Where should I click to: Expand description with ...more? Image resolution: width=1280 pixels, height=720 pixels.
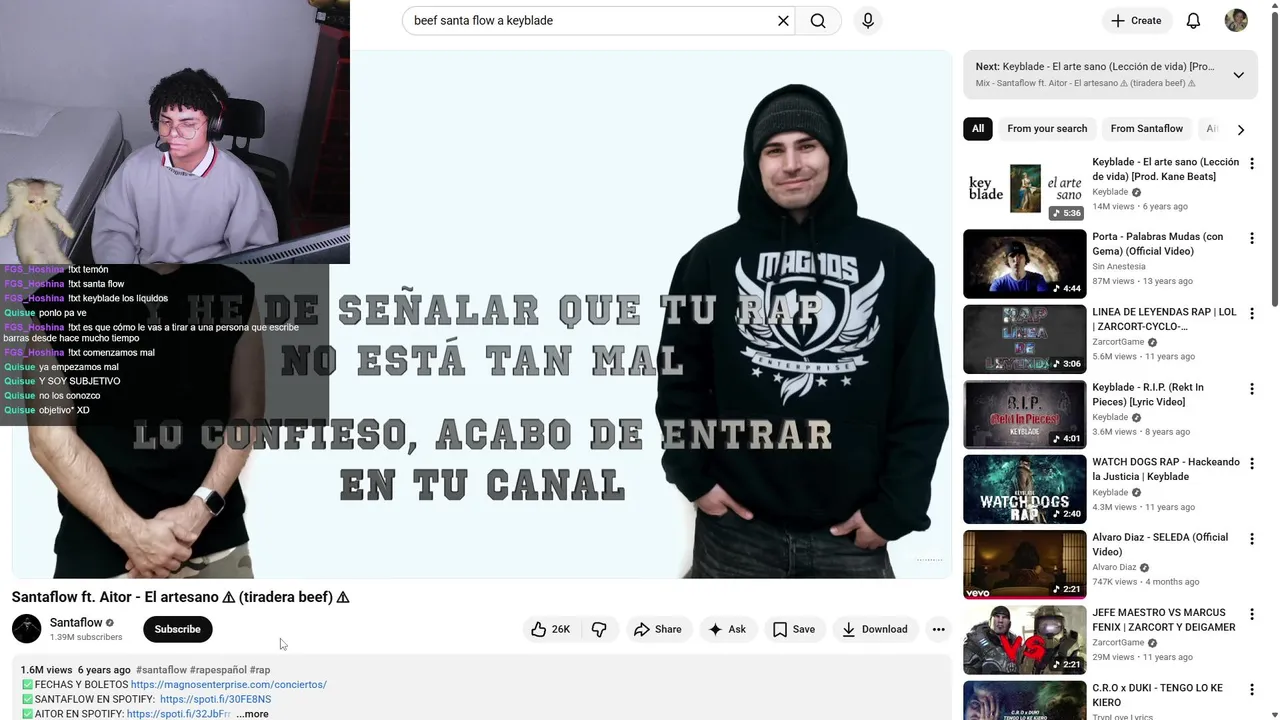252,714
